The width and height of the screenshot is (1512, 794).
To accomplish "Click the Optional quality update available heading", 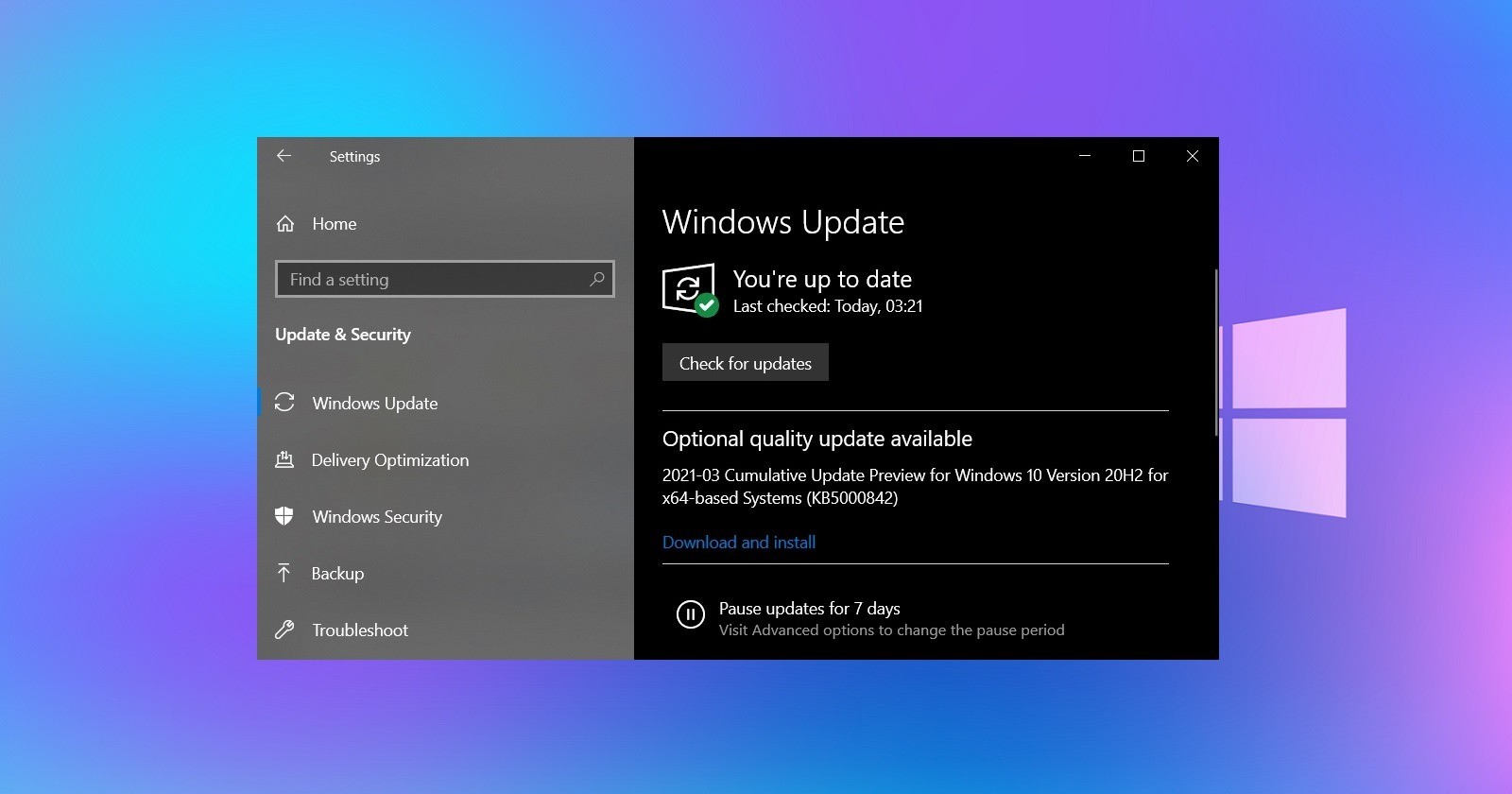I will coord(817,439).
